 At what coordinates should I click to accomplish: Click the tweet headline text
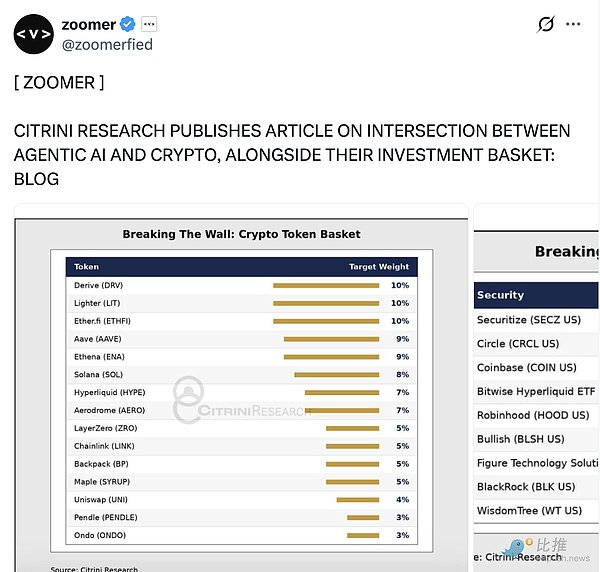click(292, 155)
